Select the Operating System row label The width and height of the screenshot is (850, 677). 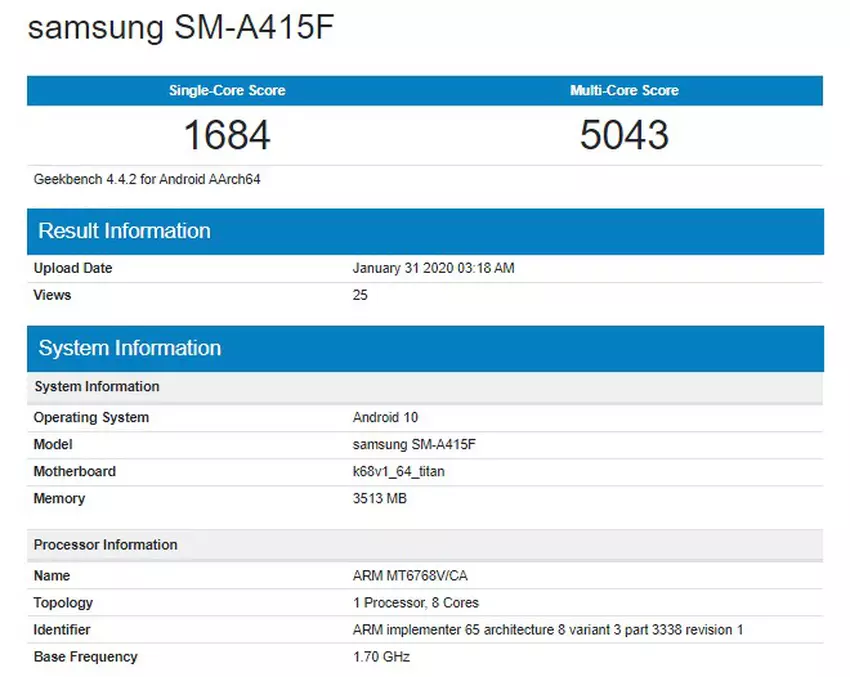click(x=91, y=417)
